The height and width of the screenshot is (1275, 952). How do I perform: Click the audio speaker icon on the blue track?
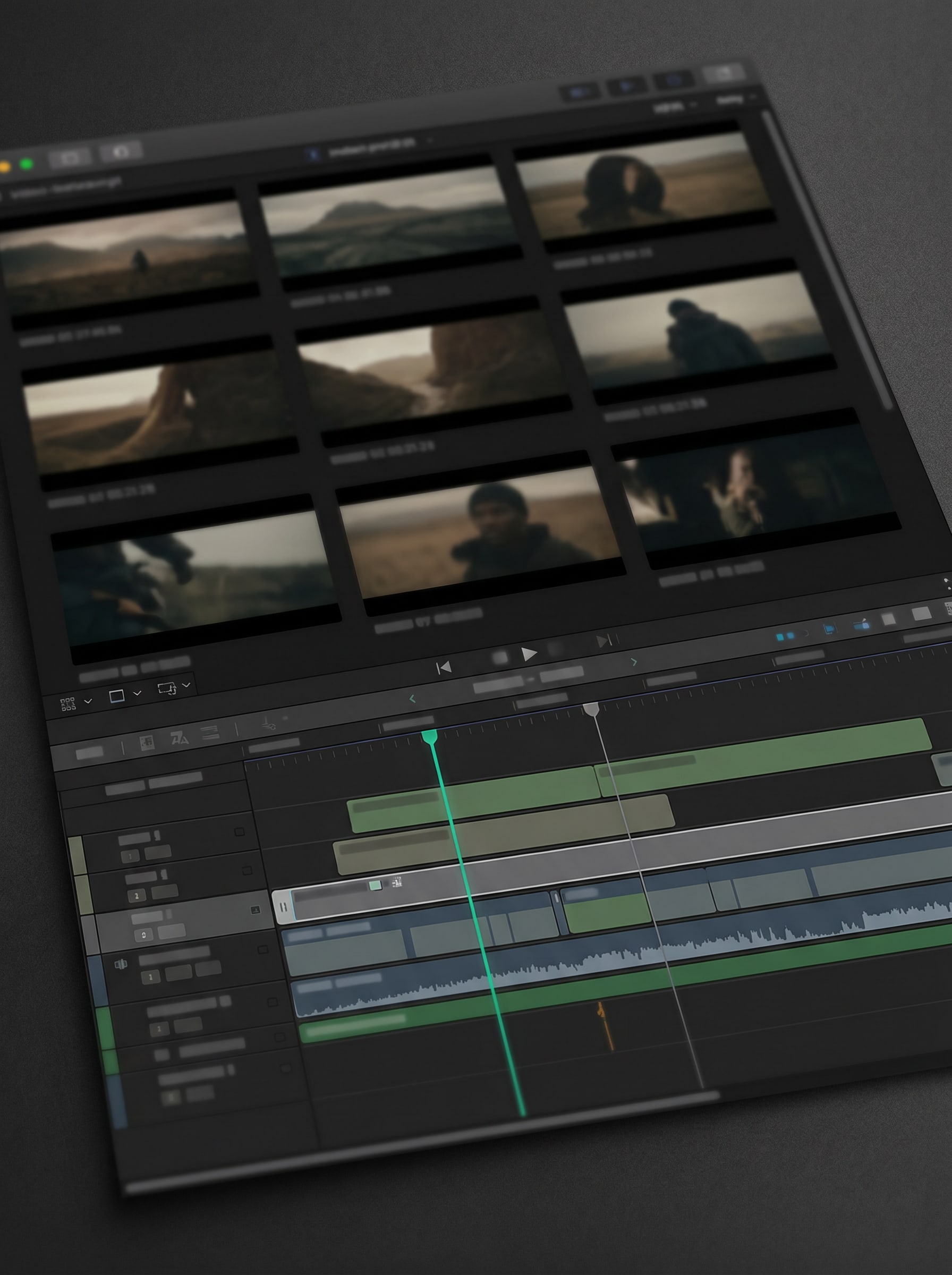tap(121, 964)
